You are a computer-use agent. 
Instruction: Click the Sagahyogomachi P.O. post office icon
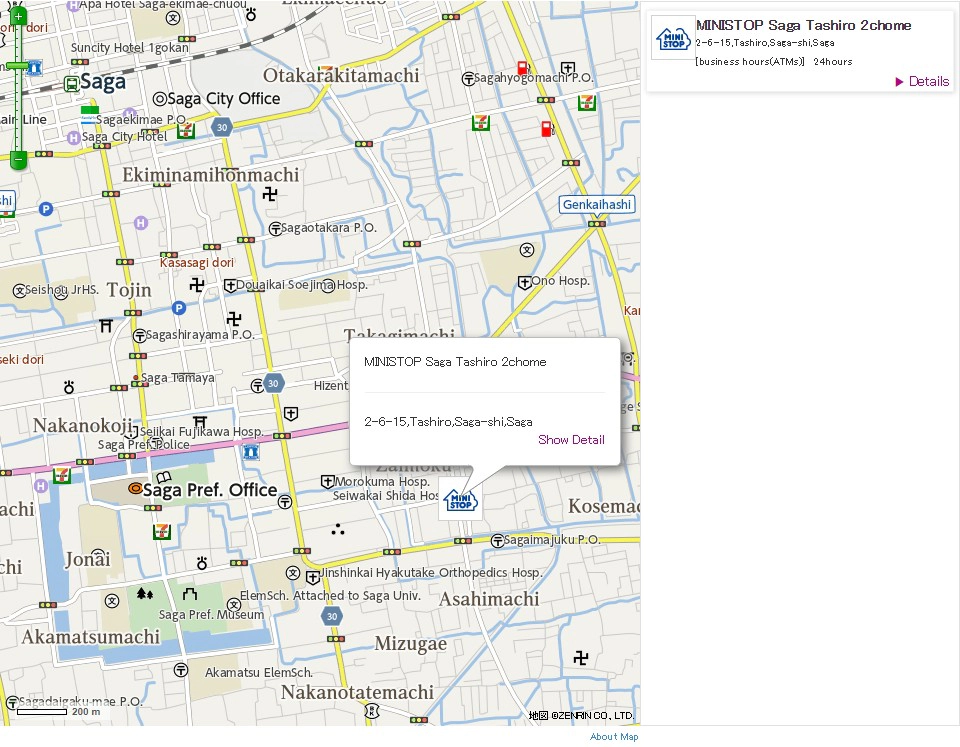pyautogui.click(x=468, y=78)
